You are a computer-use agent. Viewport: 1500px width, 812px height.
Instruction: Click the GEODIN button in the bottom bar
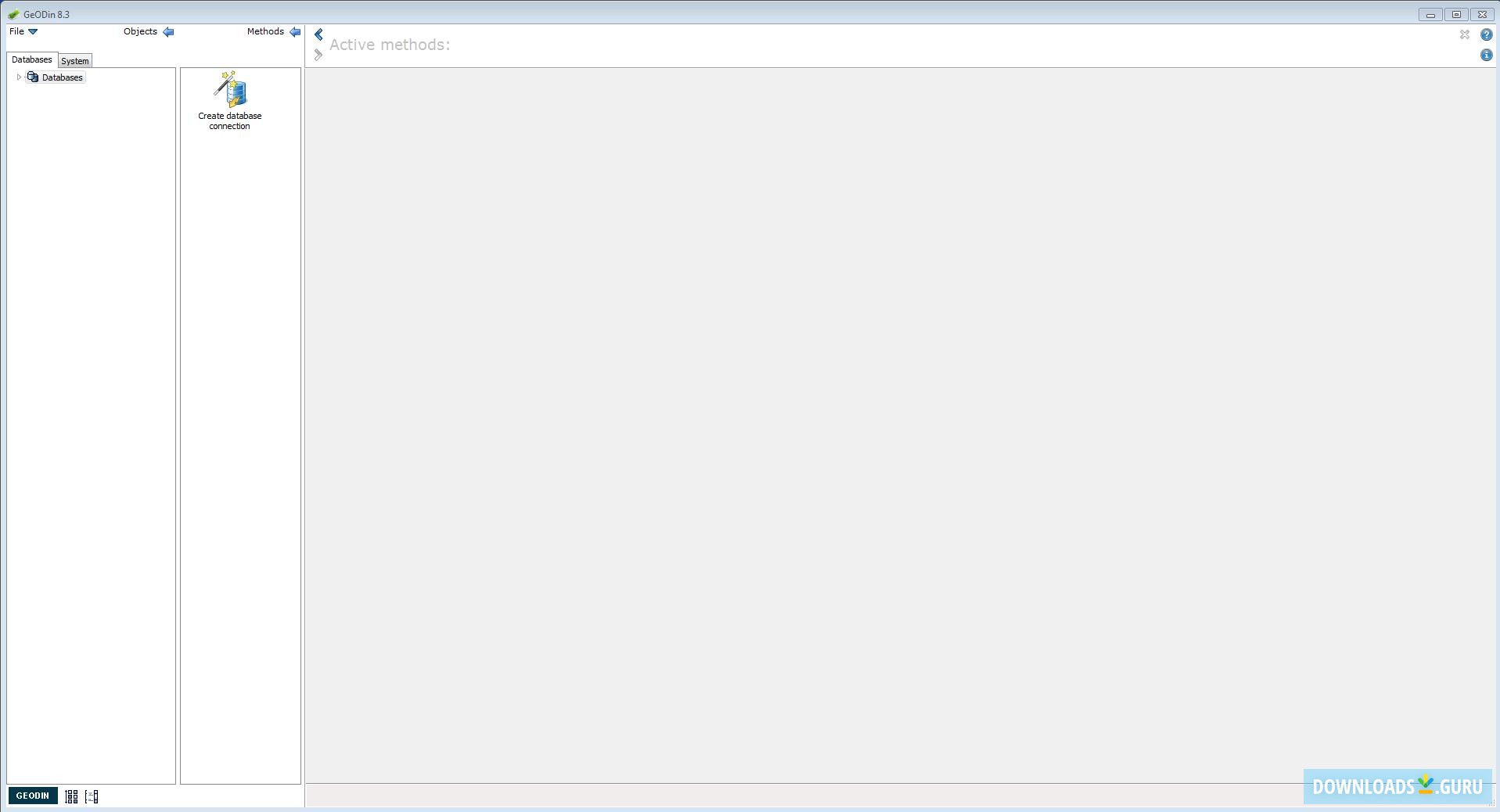click(33, 796)
